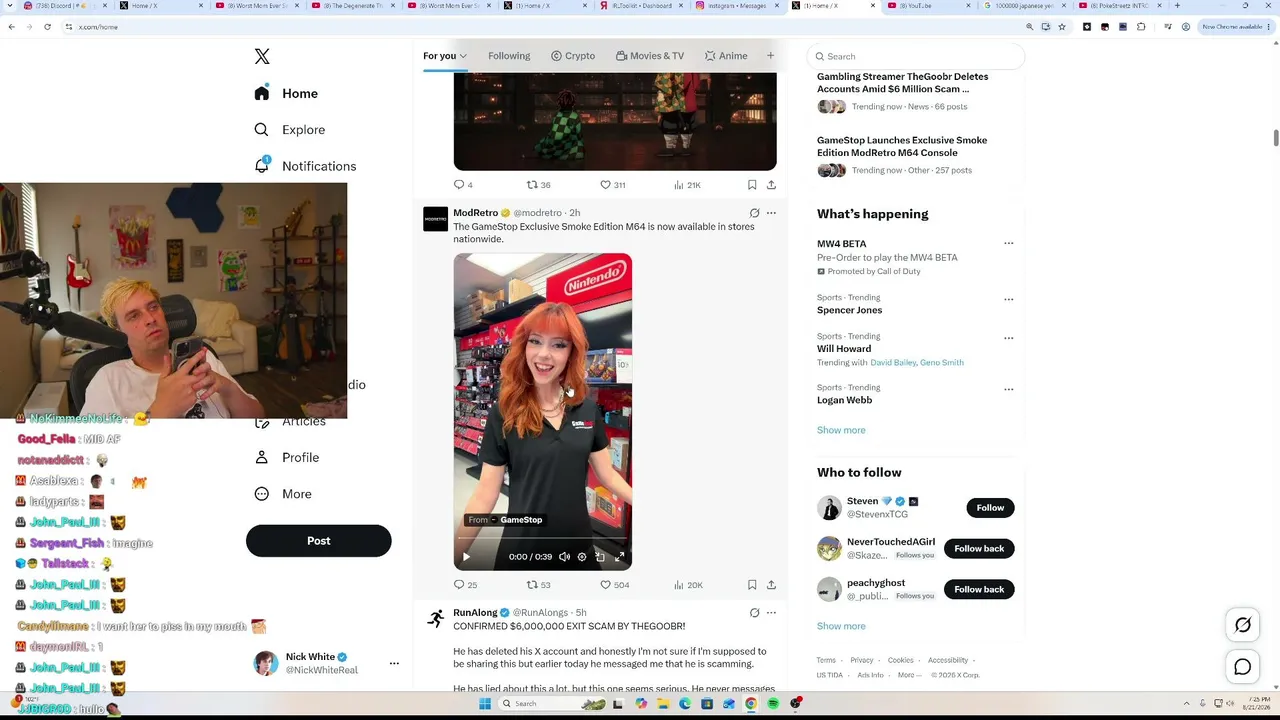The width and height of the screenshot is (1280, 720).
Task: Open video settings gear on the player
Action: coord(582,557)
